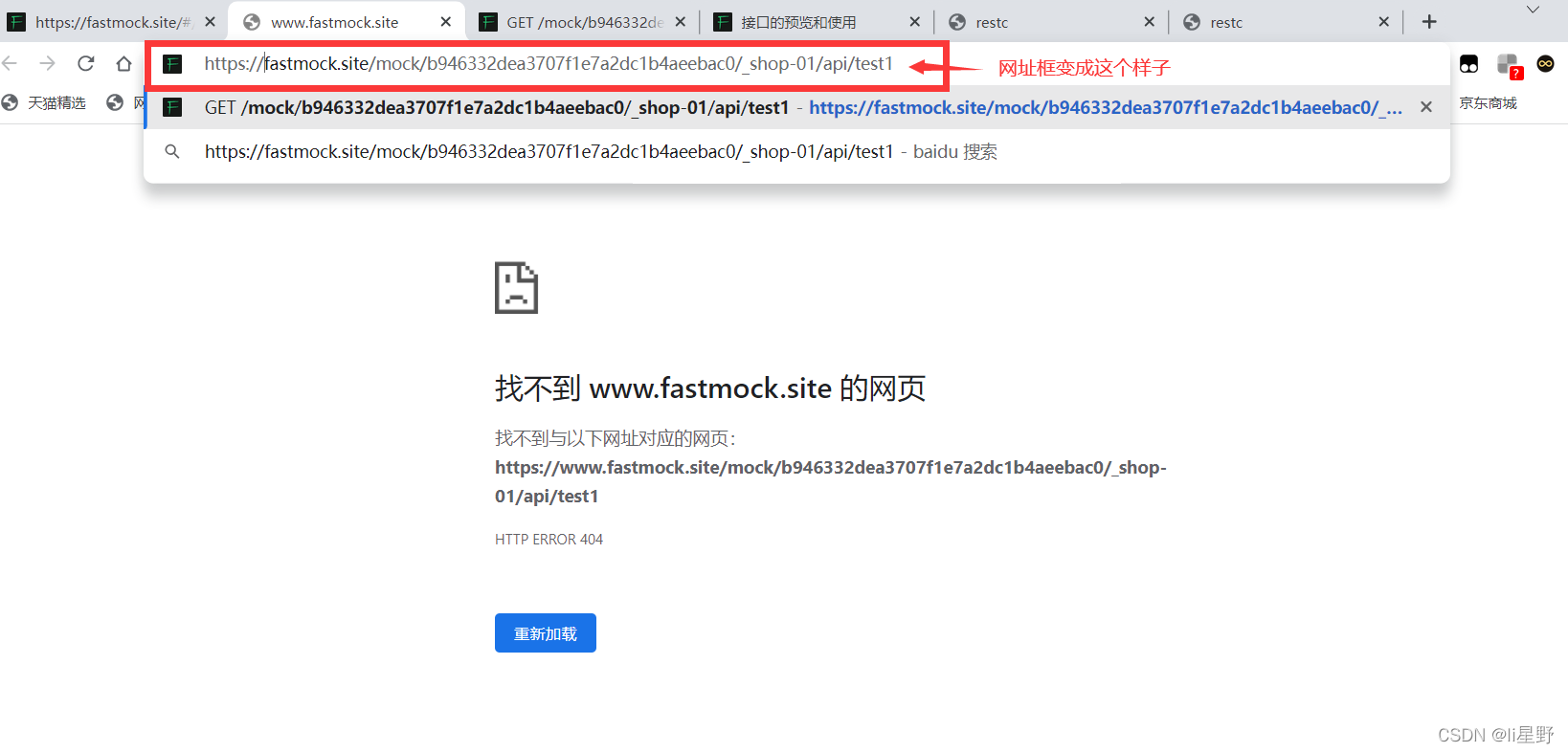Close the restc tab nearest the plus button
Screen dimensions: 1568x753
1384,22
